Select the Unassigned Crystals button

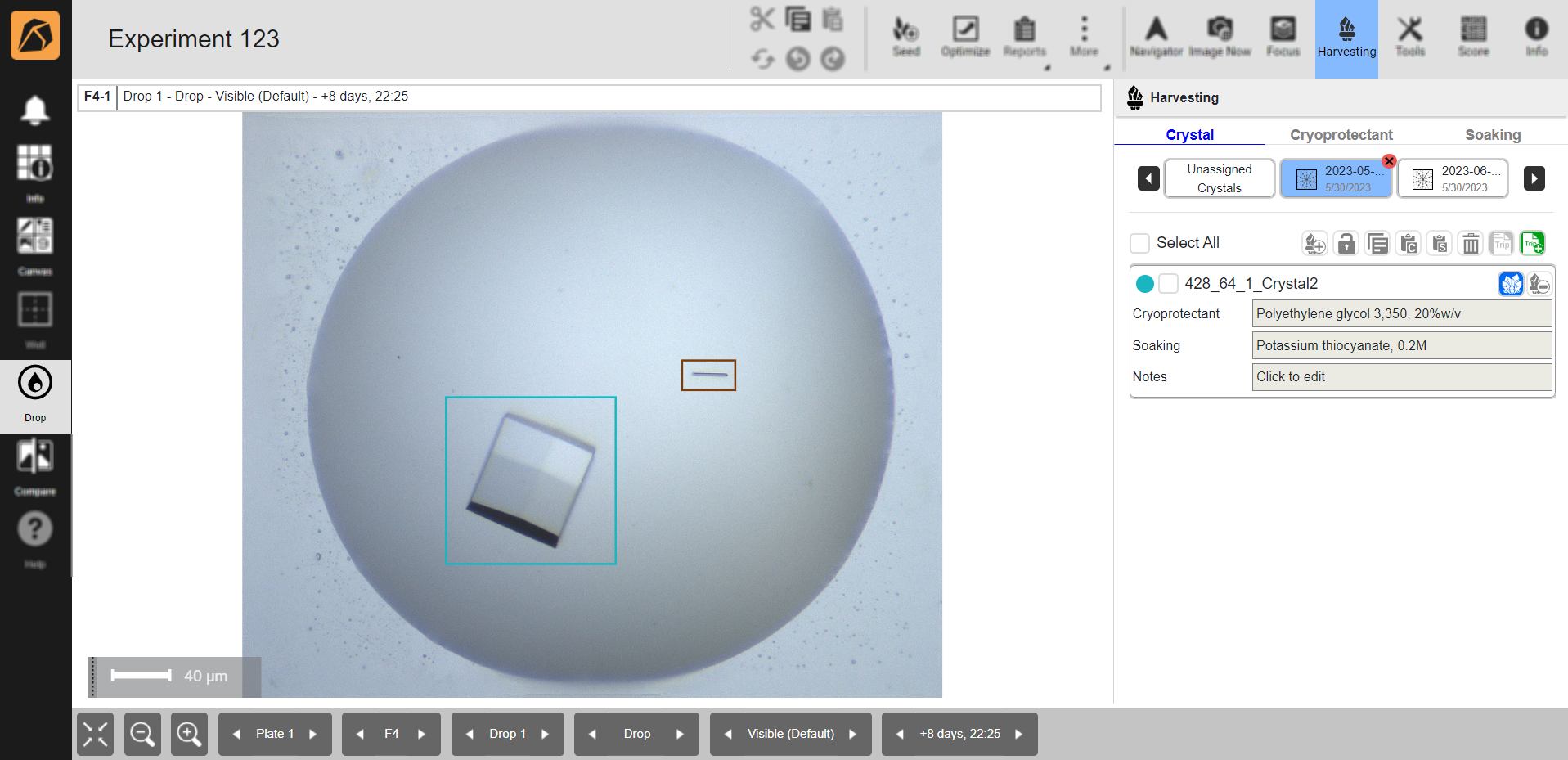[1219, 178]
